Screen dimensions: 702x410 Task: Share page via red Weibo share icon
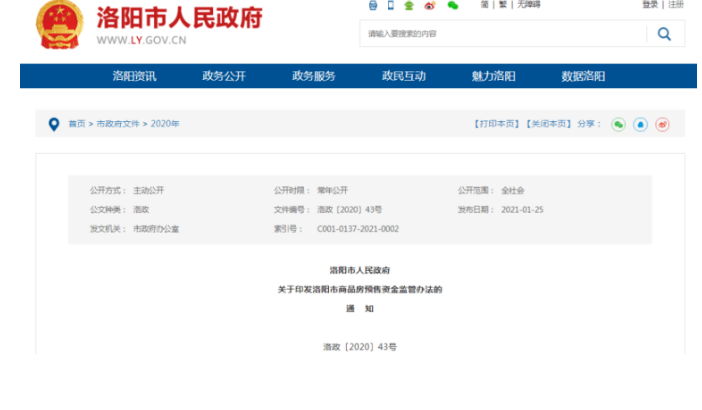point(662,124)
